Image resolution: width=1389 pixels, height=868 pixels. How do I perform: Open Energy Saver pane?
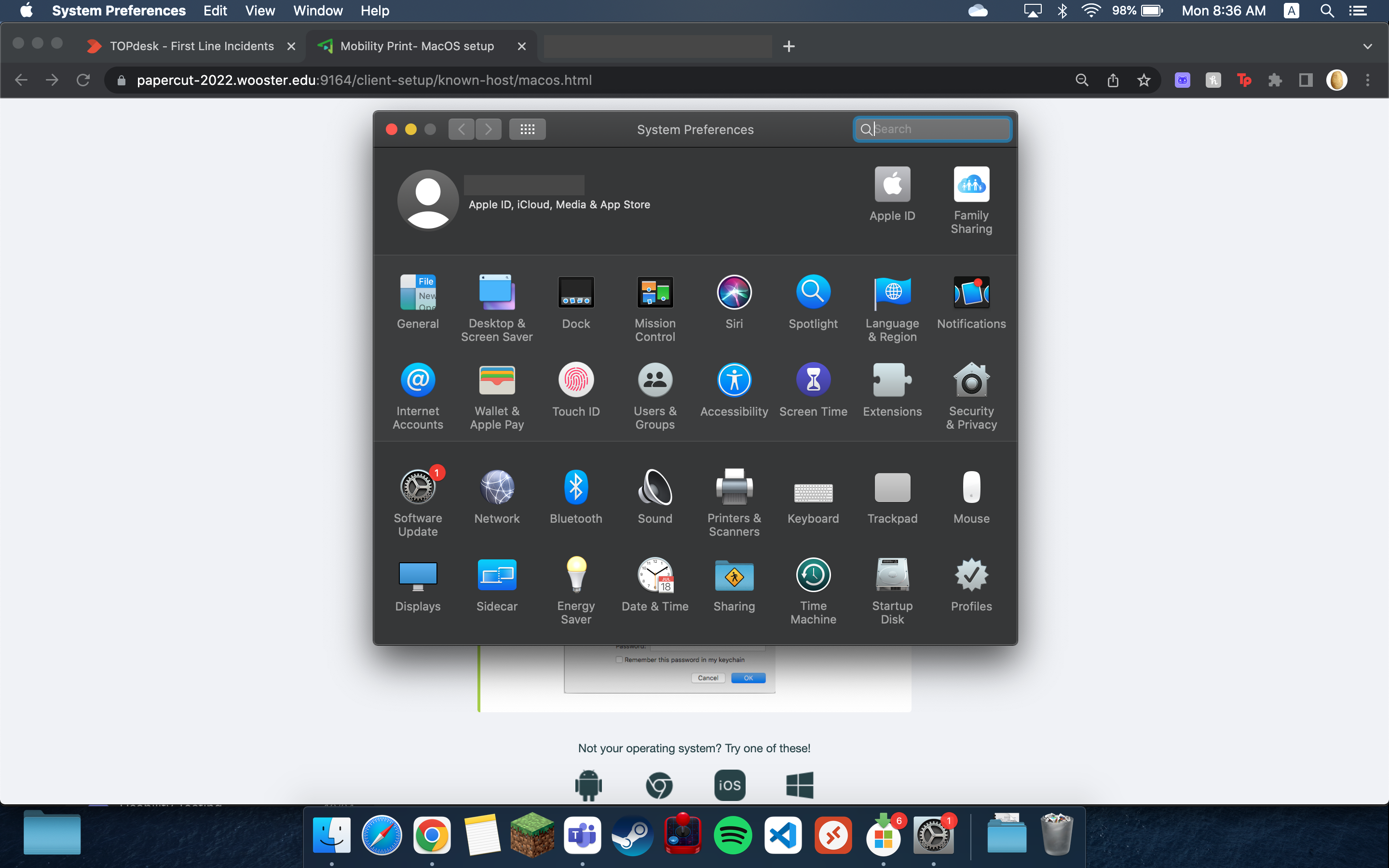(576, 590)
